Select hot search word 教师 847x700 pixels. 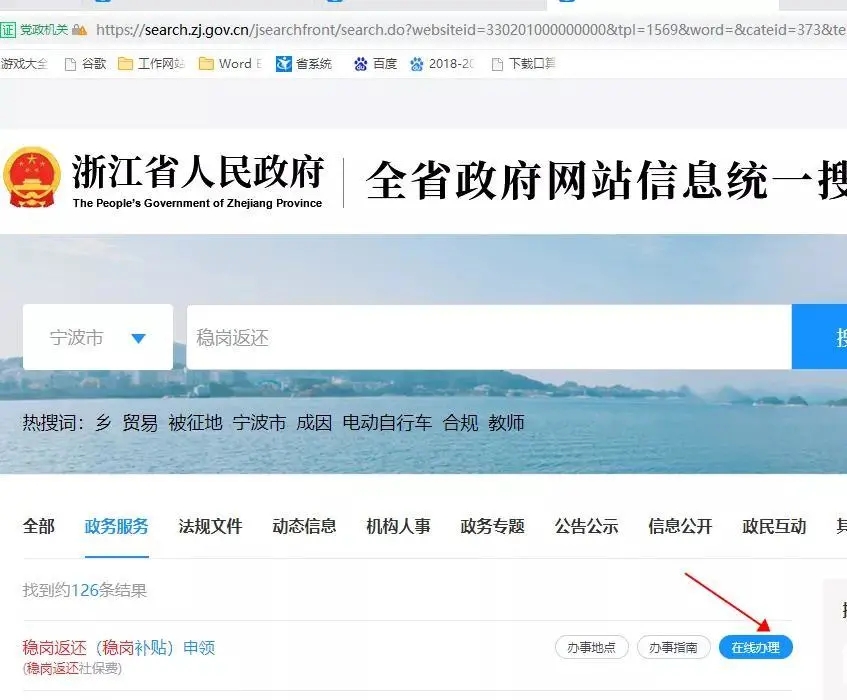[506, 422]
